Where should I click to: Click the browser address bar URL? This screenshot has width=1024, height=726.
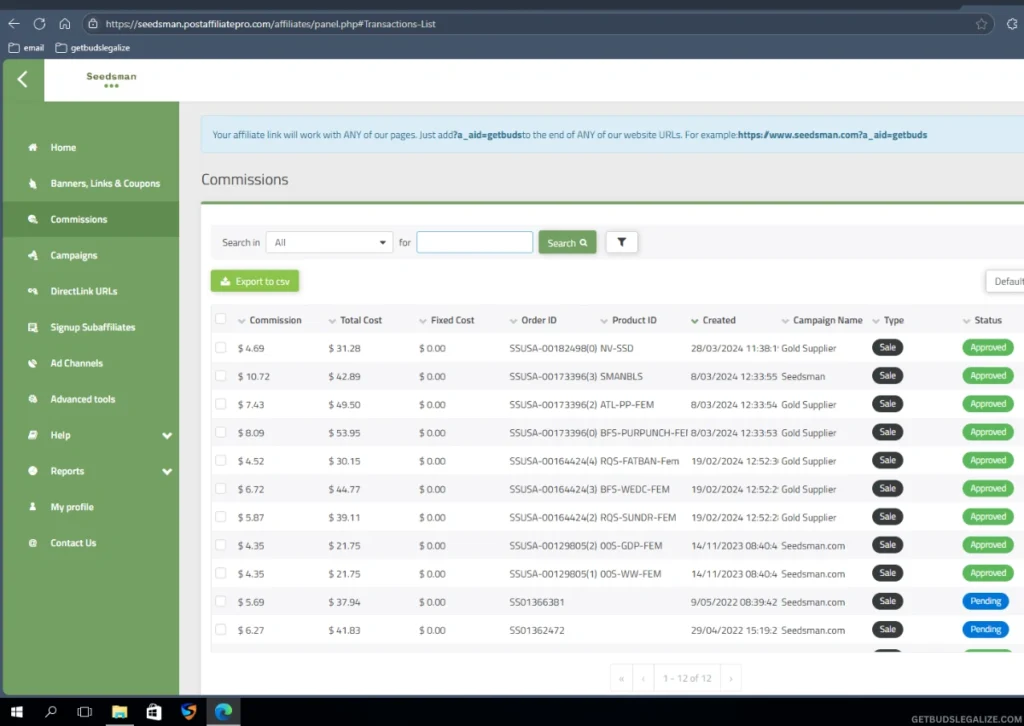[270, 24]
